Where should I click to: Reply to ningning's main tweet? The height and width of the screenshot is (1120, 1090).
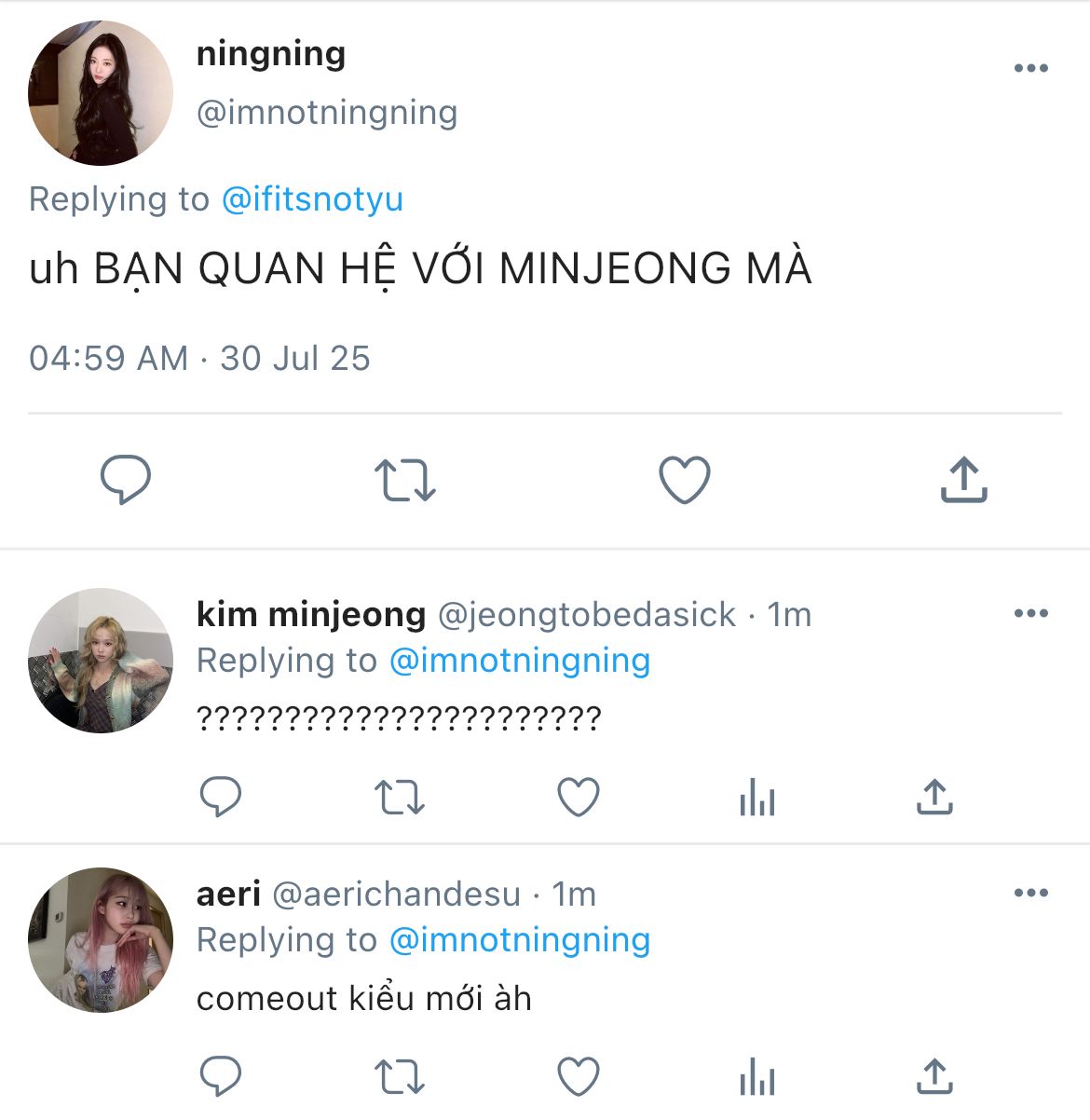coord(126,479)
